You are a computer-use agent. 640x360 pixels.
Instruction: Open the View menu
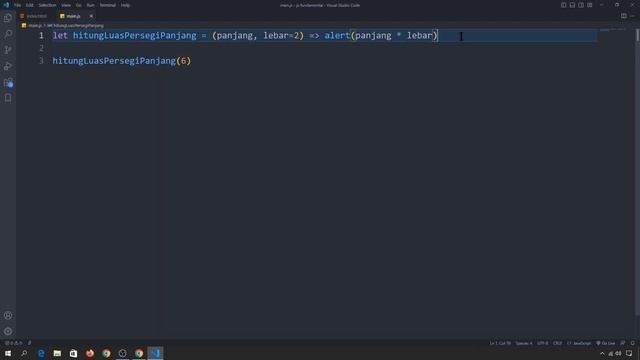click(x=66, y=5)
